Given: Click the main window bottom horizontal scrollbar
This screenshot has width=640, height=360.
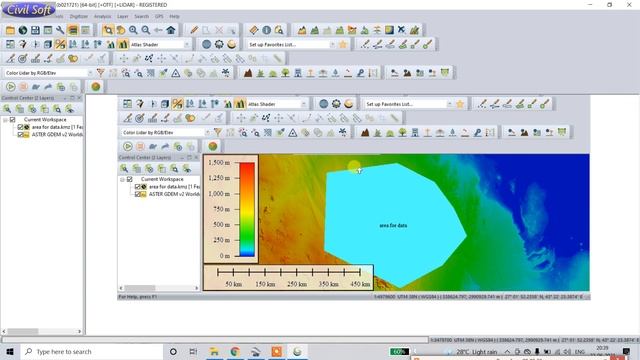Looking at the screenshot, I should pos(215,340).
